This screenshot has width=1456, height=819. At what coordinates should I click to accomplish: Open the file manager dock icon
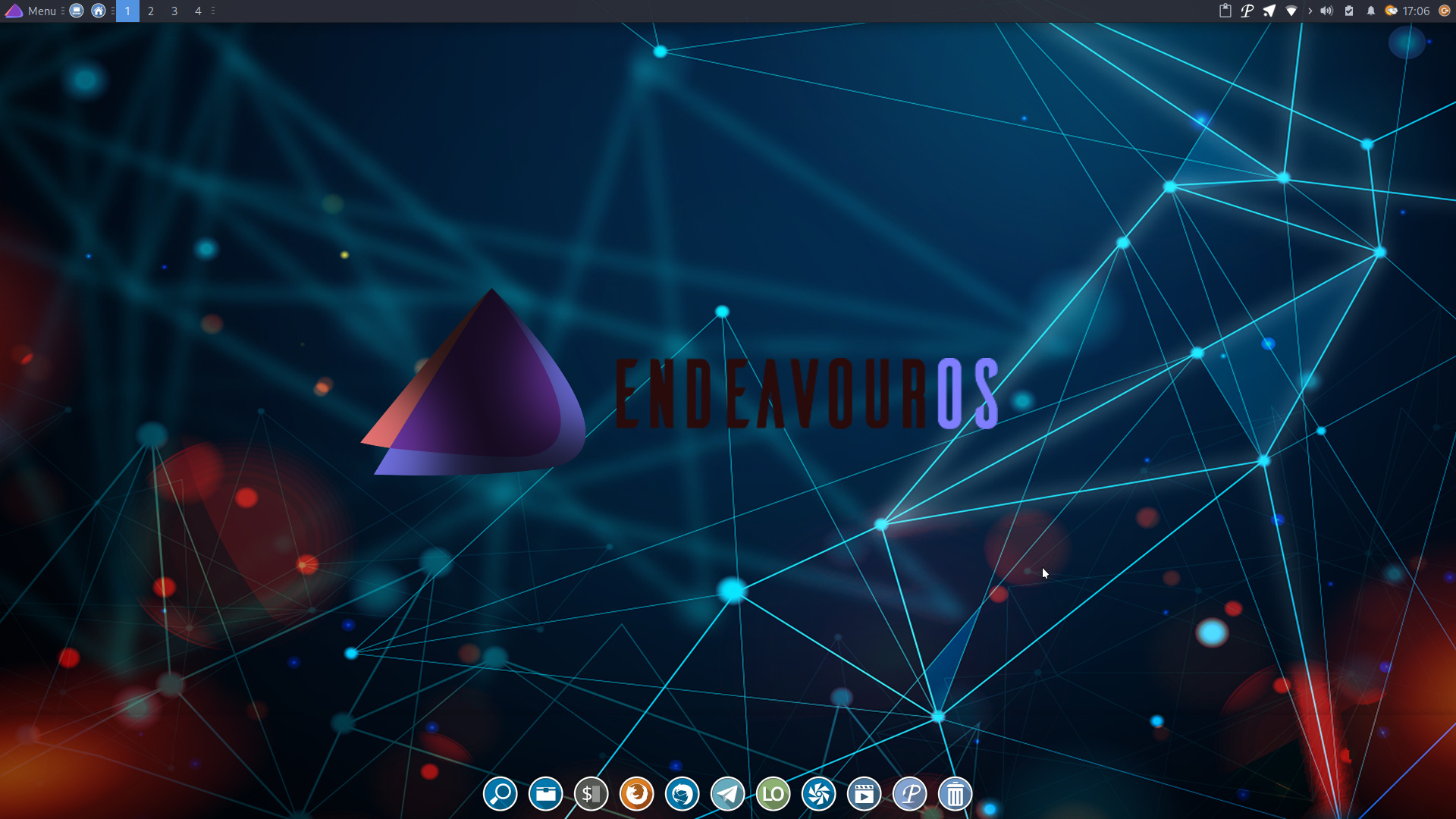(x=546, y=794)
